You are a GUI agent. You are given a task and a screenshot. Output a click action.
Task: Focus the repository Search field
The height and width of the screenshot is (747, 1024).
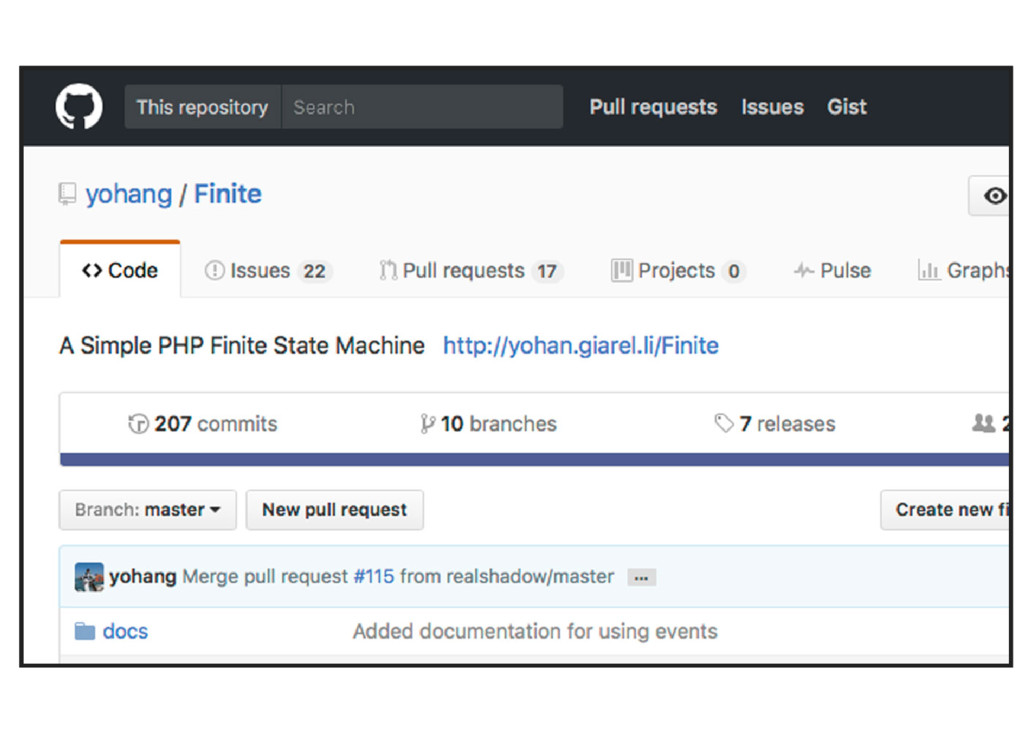pyautogui.click(x=422, y=107)
